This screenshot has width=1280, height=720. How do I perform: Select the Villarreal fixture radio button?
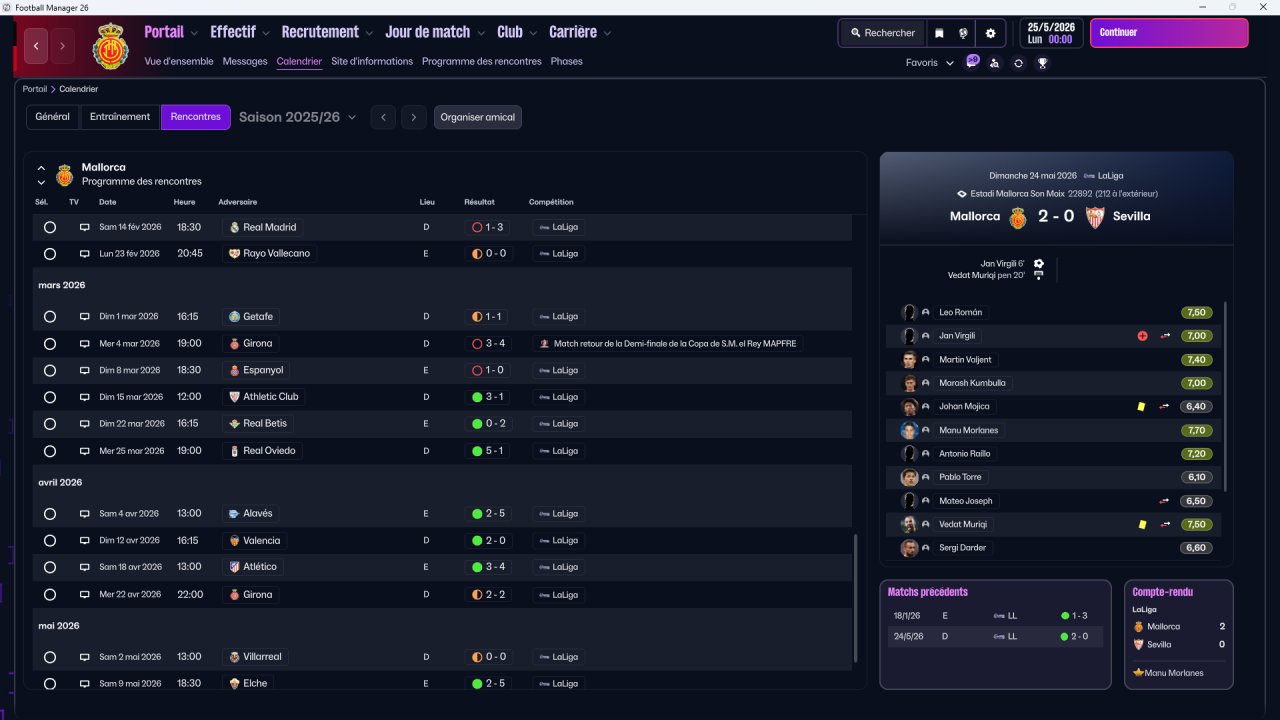(x=50, y=657)
